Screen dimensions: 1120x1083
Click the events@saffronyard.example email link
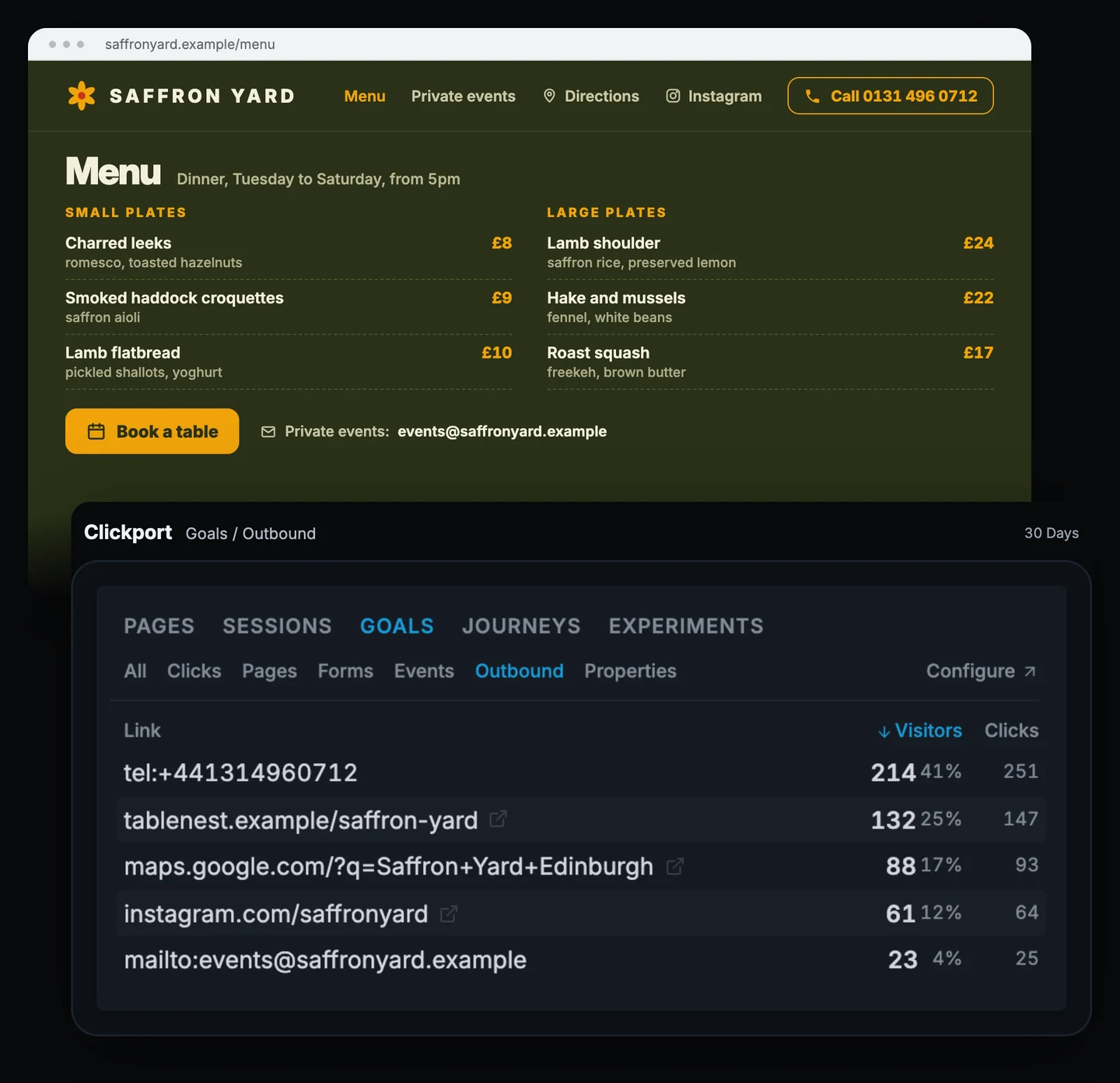tap(502, 431)
